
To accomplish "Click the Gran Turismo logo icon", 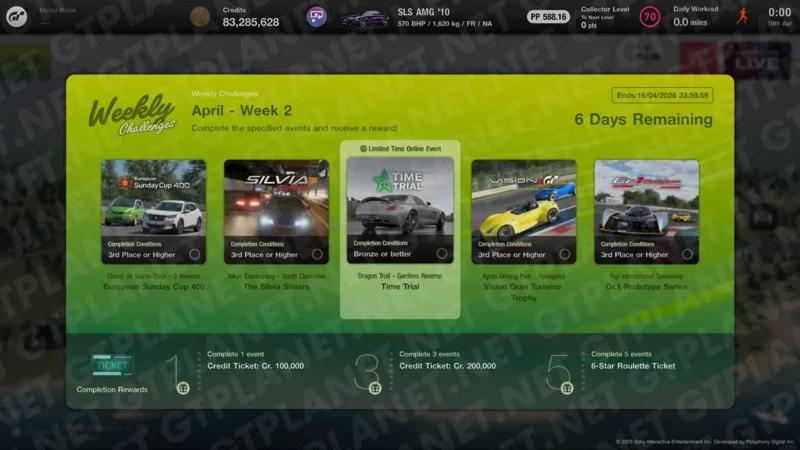I will tap(17, 17).
